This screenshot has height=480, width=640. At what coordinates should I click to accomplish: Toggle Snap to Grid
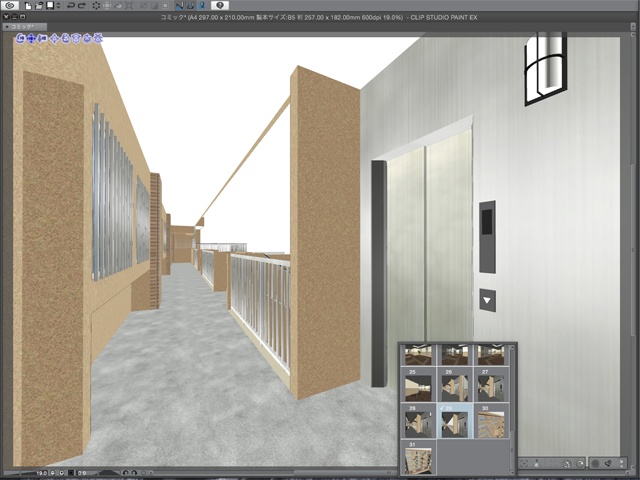click(202, 5)
